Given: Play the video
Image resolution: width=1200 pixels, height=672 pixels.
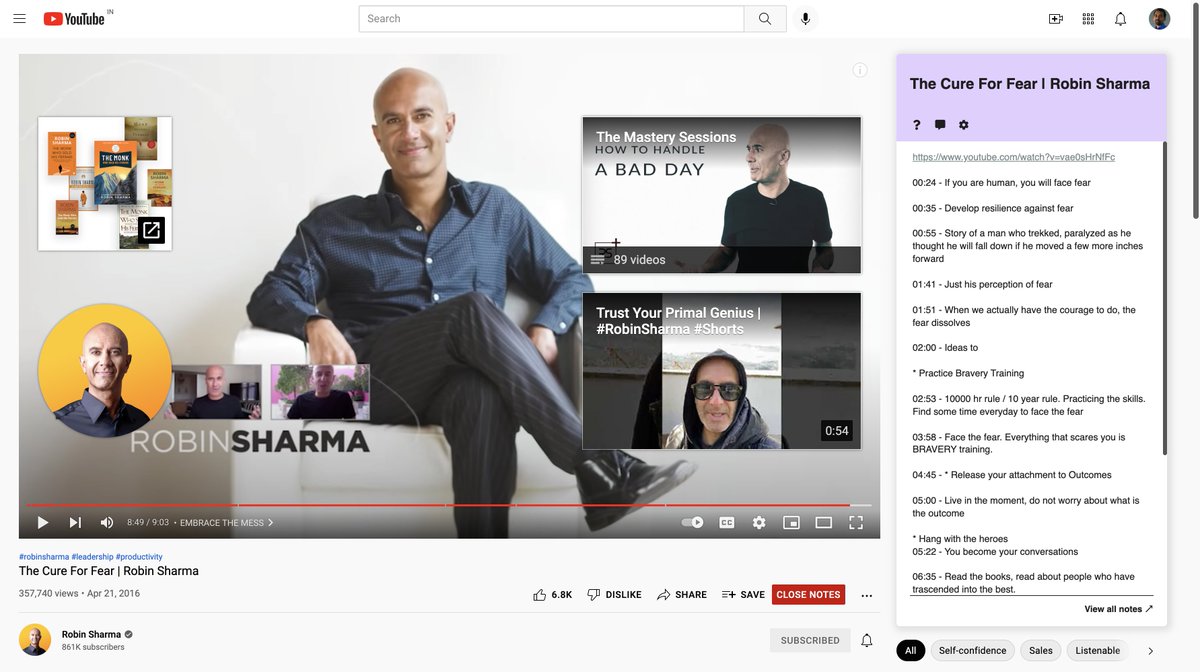Looking at the screenshot, I should tap(43, 522).
